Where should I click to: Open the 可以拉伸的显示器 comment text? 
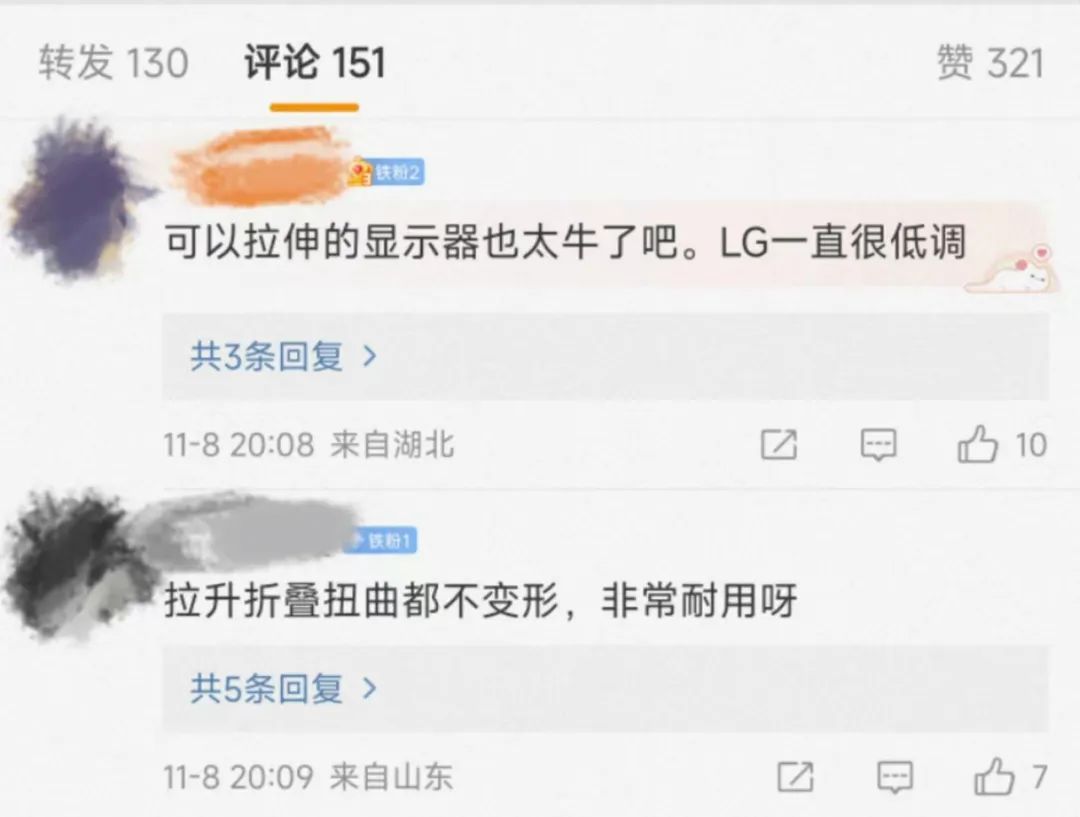pyautogui.click(x=565, y=242)
